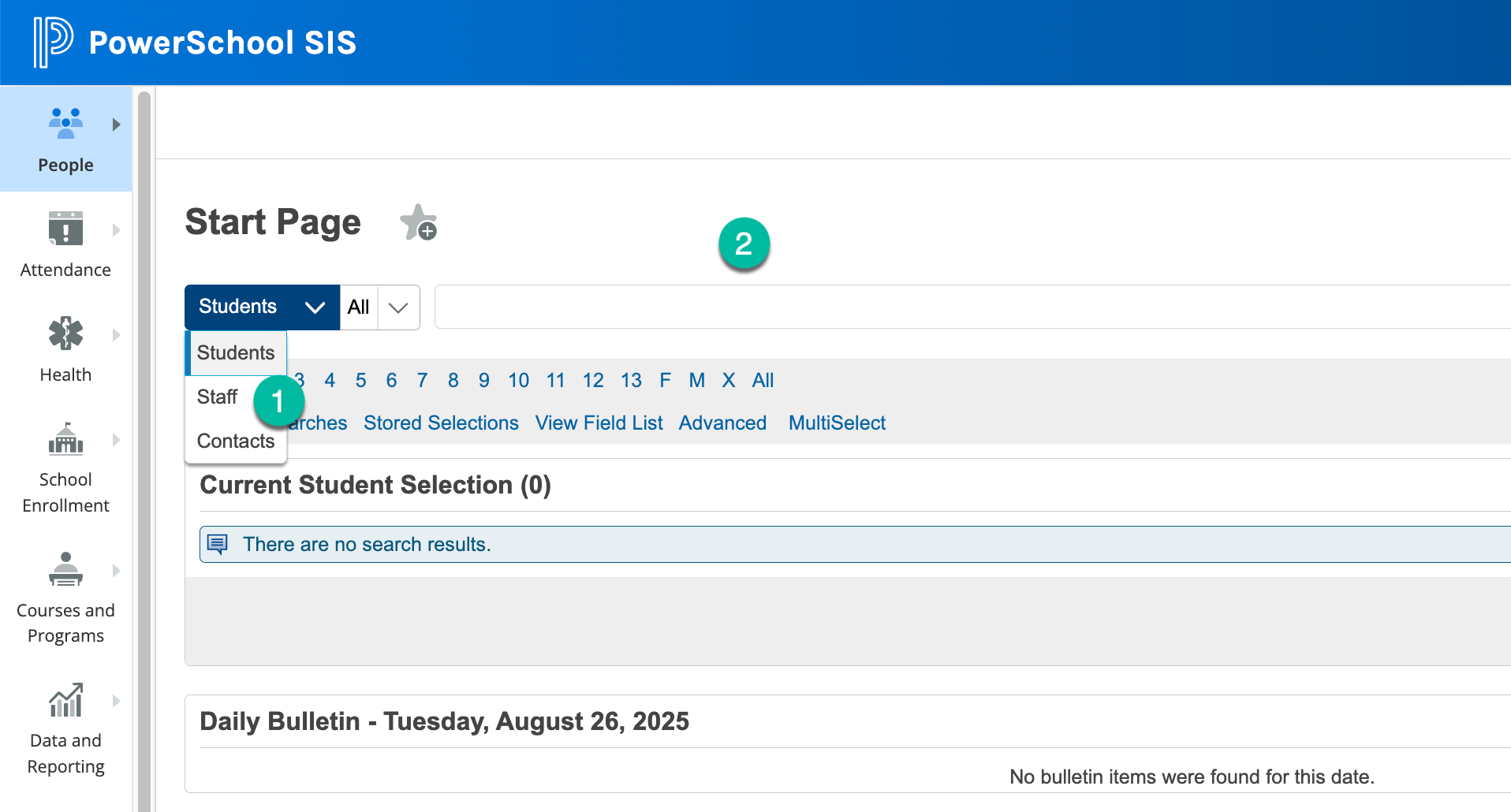The width and height of the screenshot is (1511, 812).
Task: Expand the People submenu arrow
Action: (117, 125)
